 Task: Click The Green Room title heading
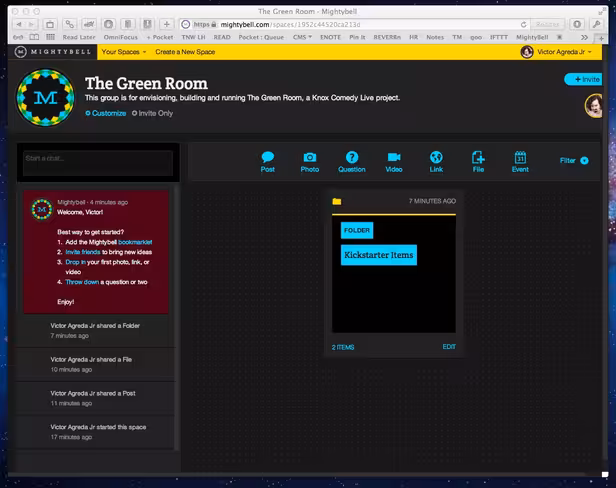pyautogui.click(x=146, y=83)
